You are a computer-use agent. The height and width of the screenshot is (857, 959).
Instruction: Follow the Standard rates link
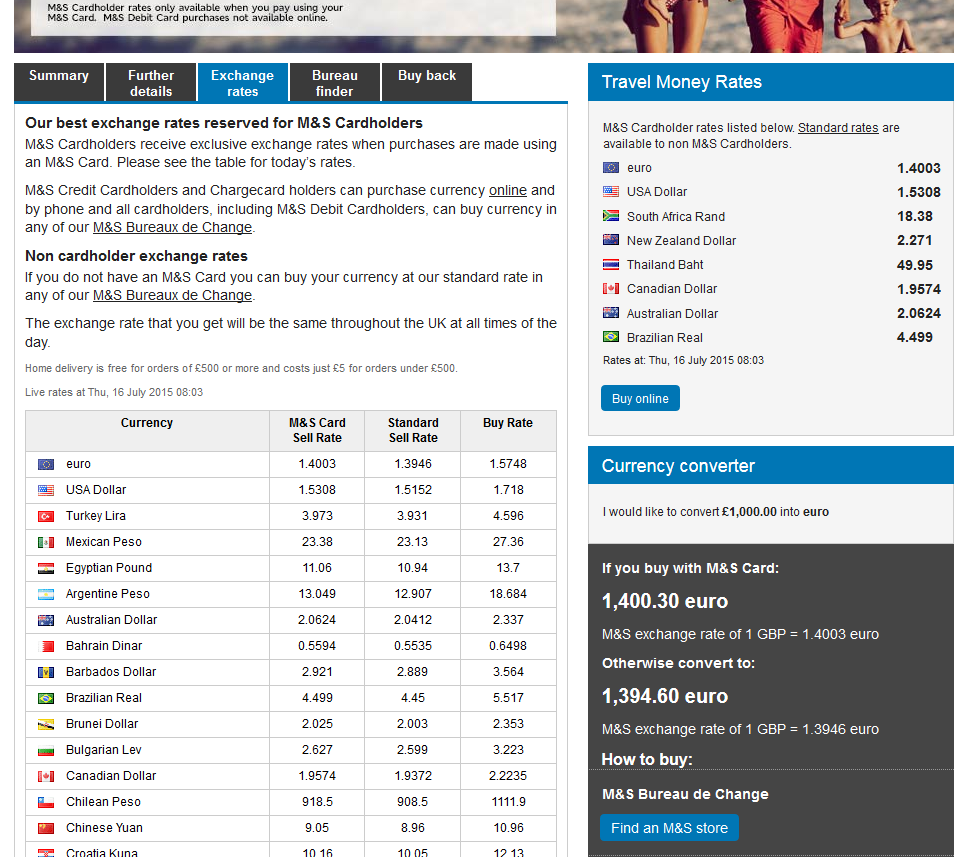tap(838, 128)
